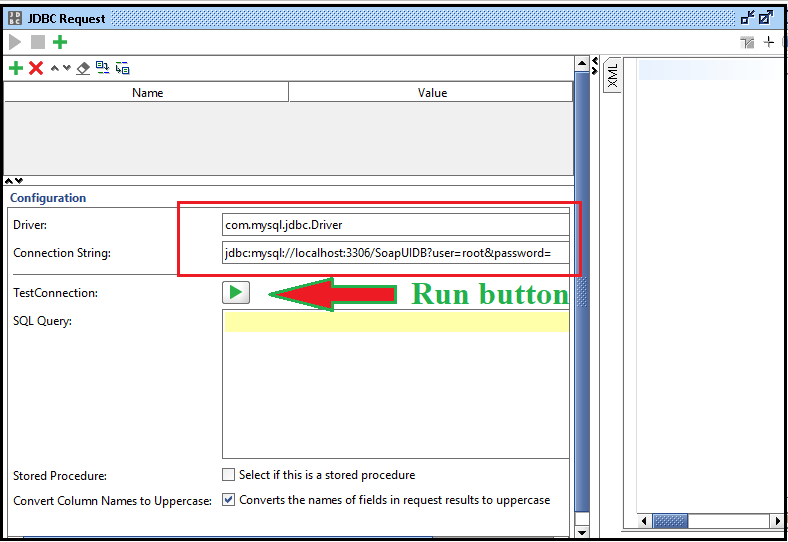
Task: Toggle tab layout icon at top right
Action: 747,43
